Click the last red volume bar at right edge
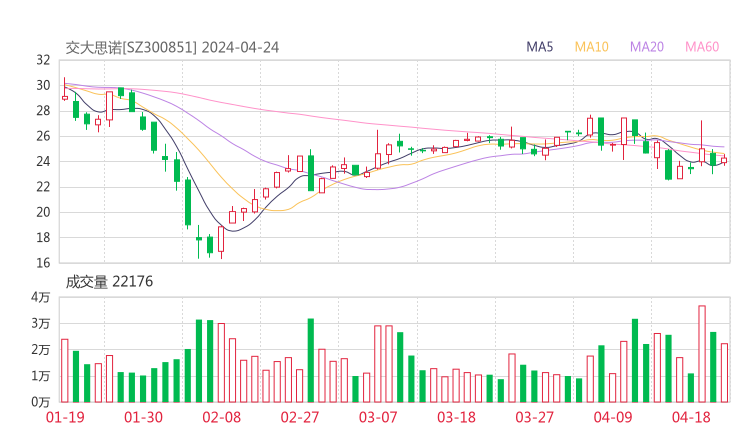Image resolution: width=740 pixels, height=440 pixels. click(x=724, y=373)
